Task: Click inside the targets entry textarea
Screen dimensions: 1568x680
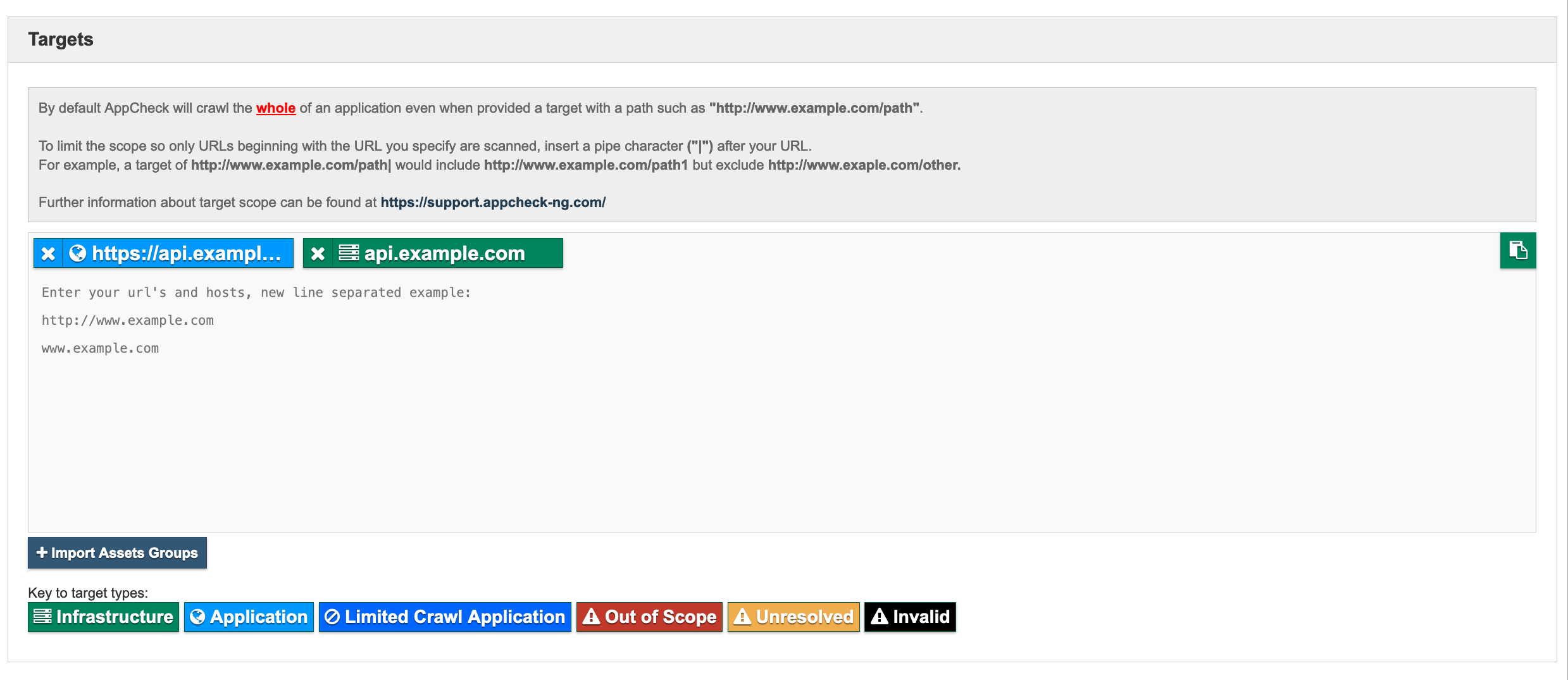Action: 759,412
